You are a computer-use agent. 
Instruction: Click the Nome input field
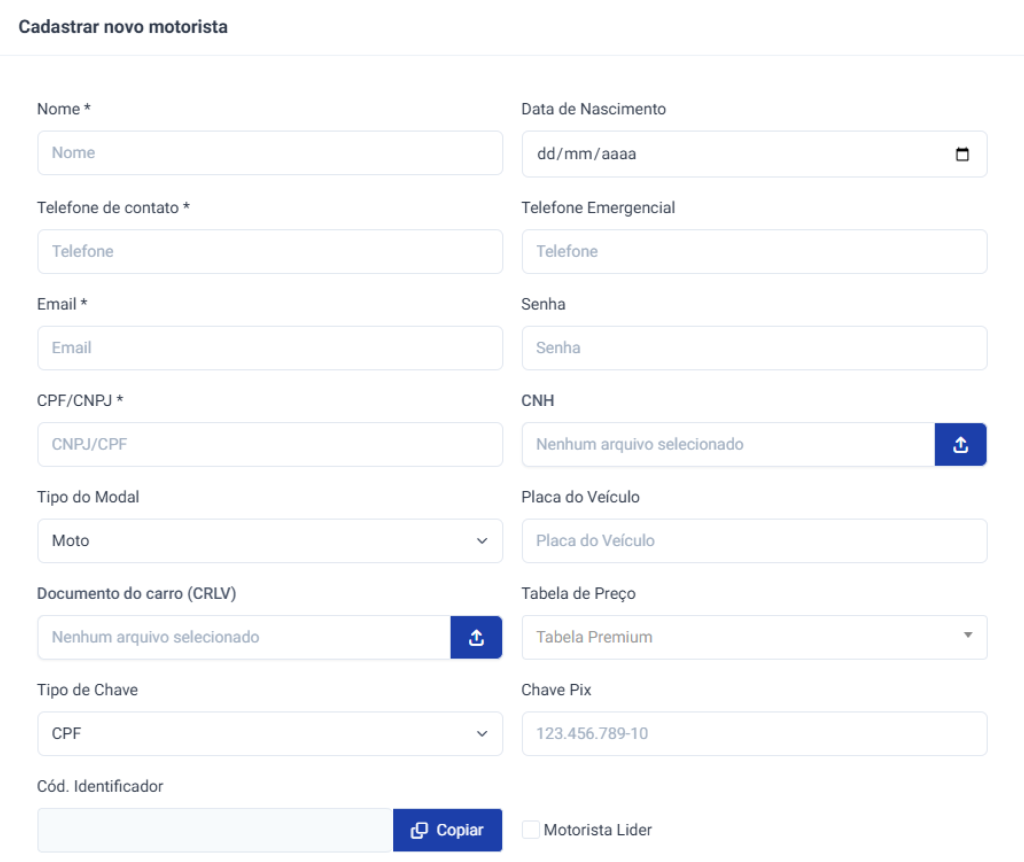click(x=270, y=153)
